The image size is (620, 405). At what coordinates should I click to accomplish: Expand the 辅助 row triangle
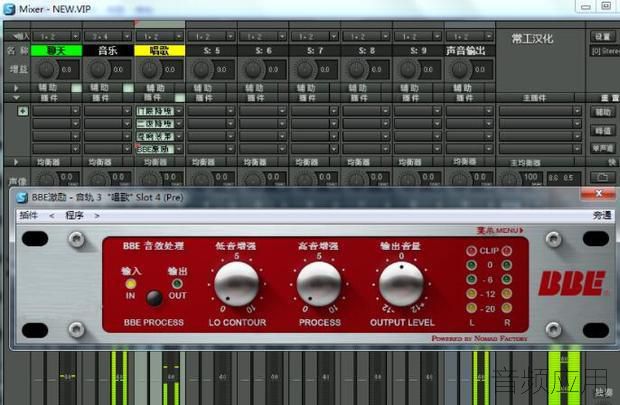16,88
